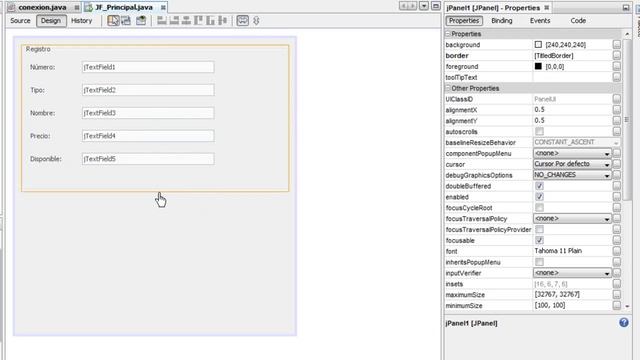Select the Properties tab button
The width and height of the screenshot is (640, 360).
[x=464, y=20]
